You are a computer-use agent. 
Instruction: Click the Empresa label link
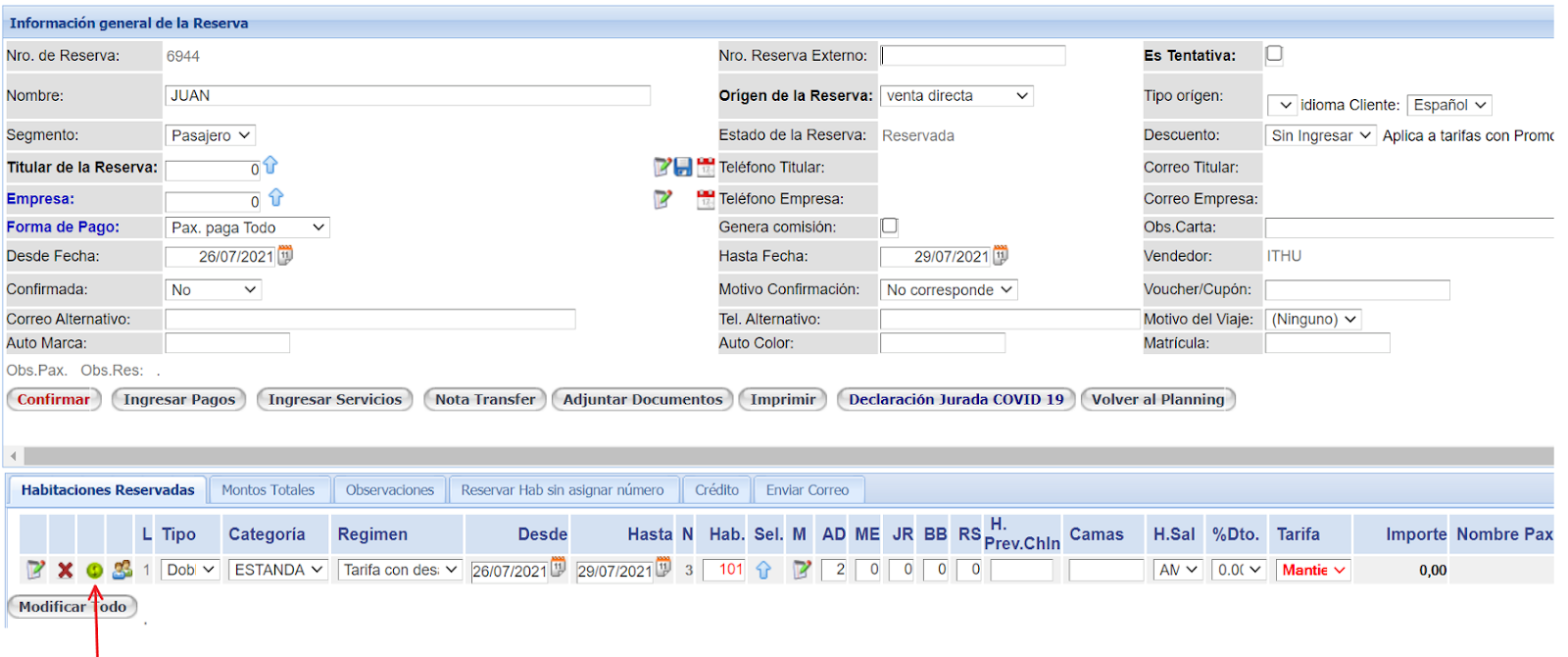click(40, 198)
